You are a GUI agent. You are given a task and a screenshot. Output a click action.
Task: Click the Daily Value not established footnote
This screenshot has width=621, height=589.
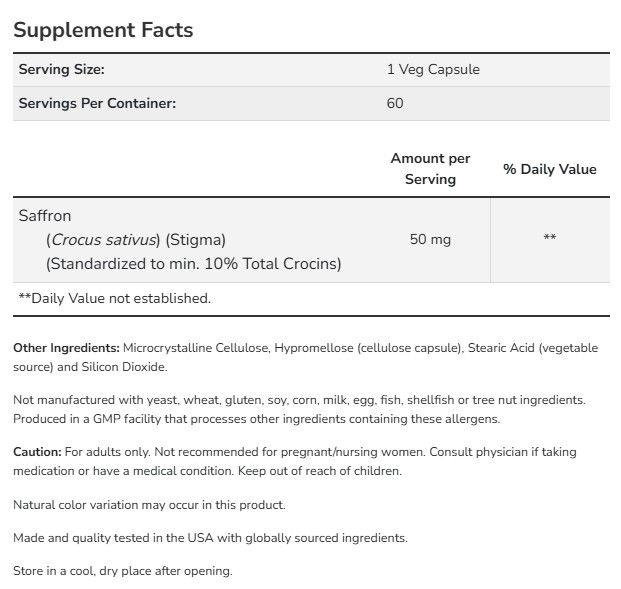click(115, 298)
